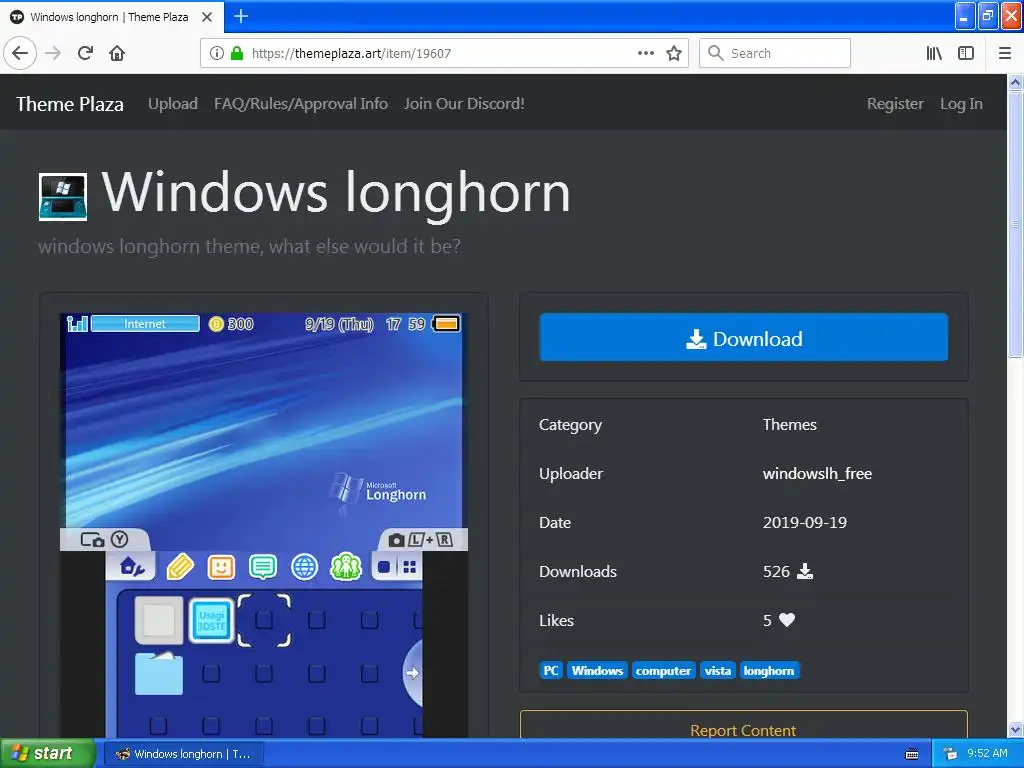Show site information icon in address bar
The width and height of the screenshot is (1024, 768).
coord(217,54)
